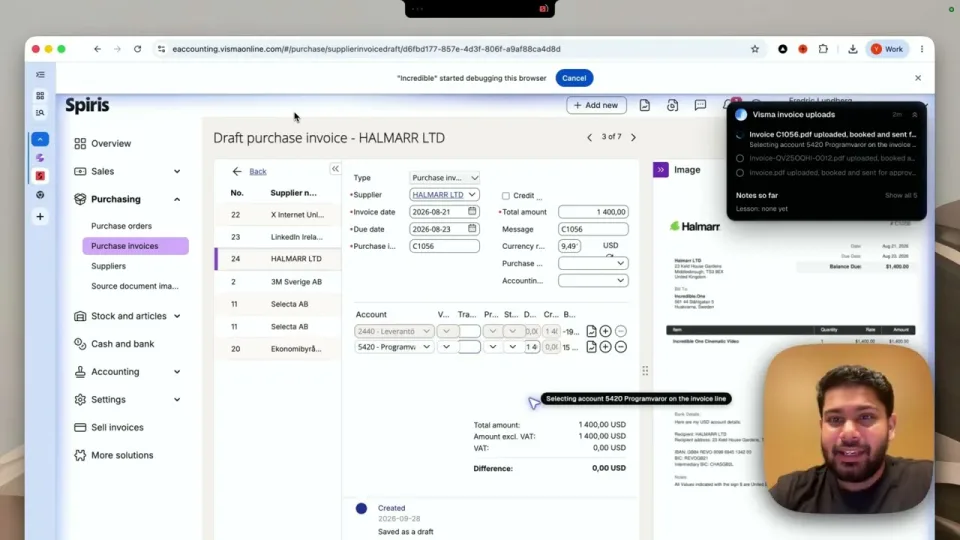Click the scan document icon in top toolbar
Viewport: 960px width, 540px height.
672,105
